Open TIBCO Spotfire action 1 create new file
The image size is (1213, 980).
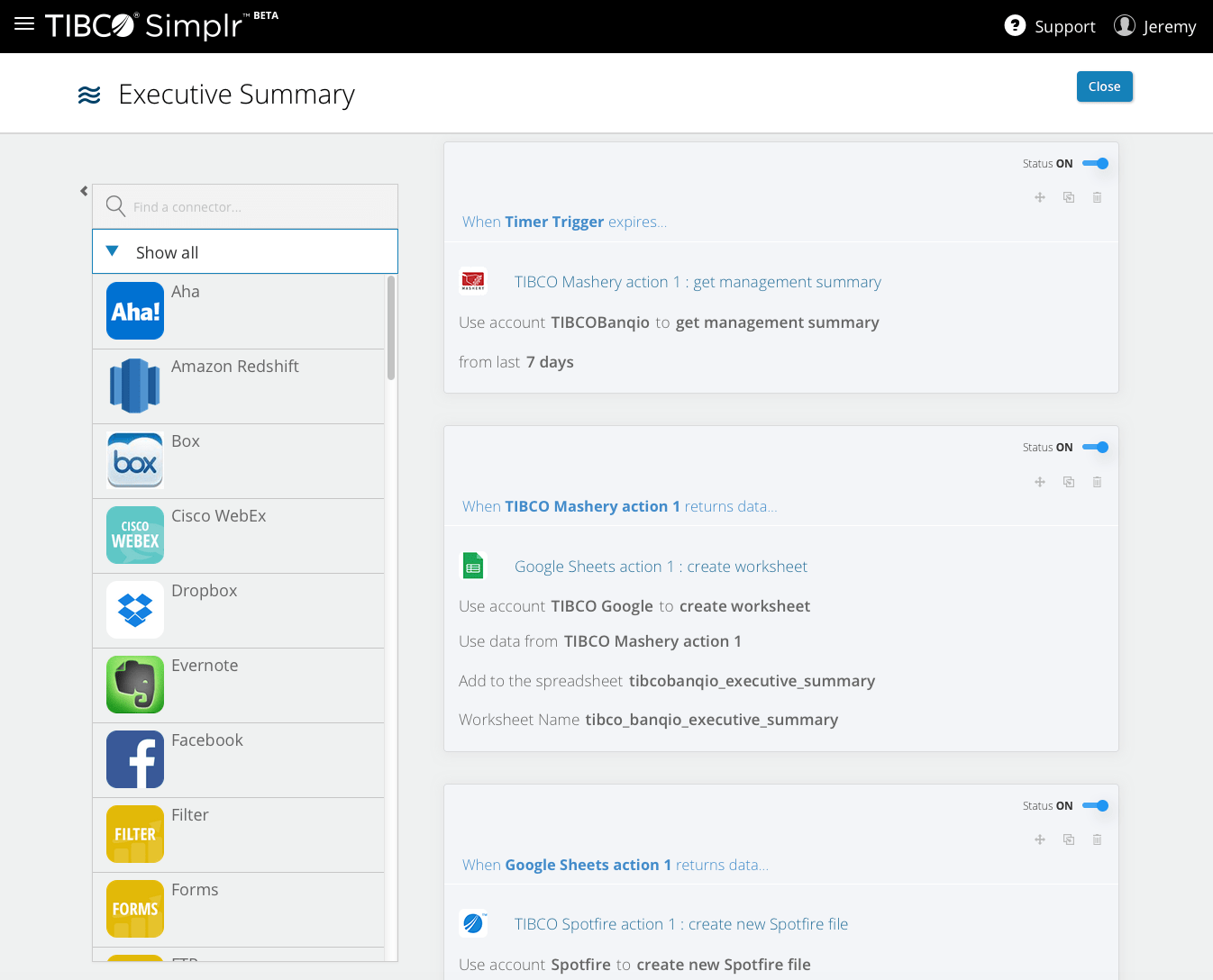point(681,924)
